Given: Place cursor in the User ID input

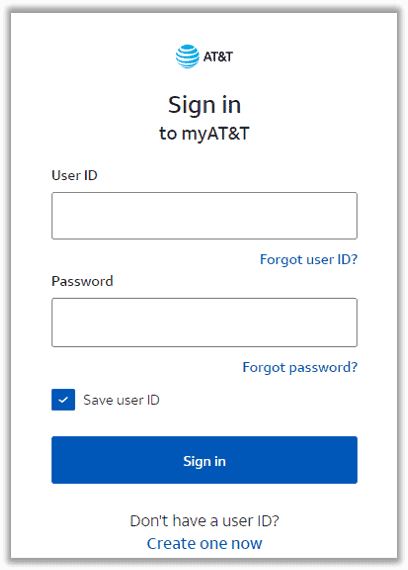Looking at the screenshot, I should pyautogui.click(x=204, y=216).
